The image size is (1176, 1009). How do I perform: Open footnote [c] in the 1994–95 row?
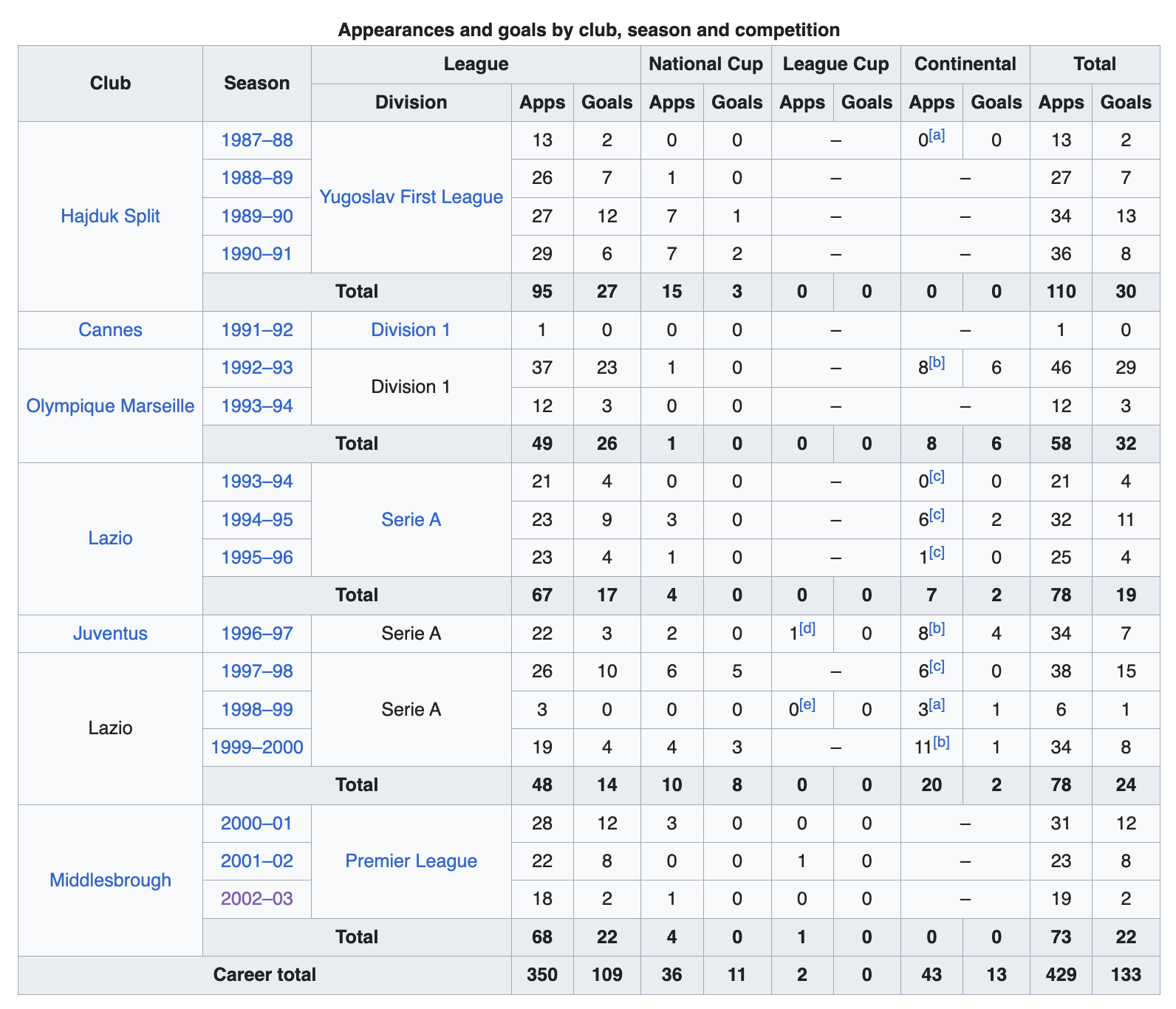point(937,515)
